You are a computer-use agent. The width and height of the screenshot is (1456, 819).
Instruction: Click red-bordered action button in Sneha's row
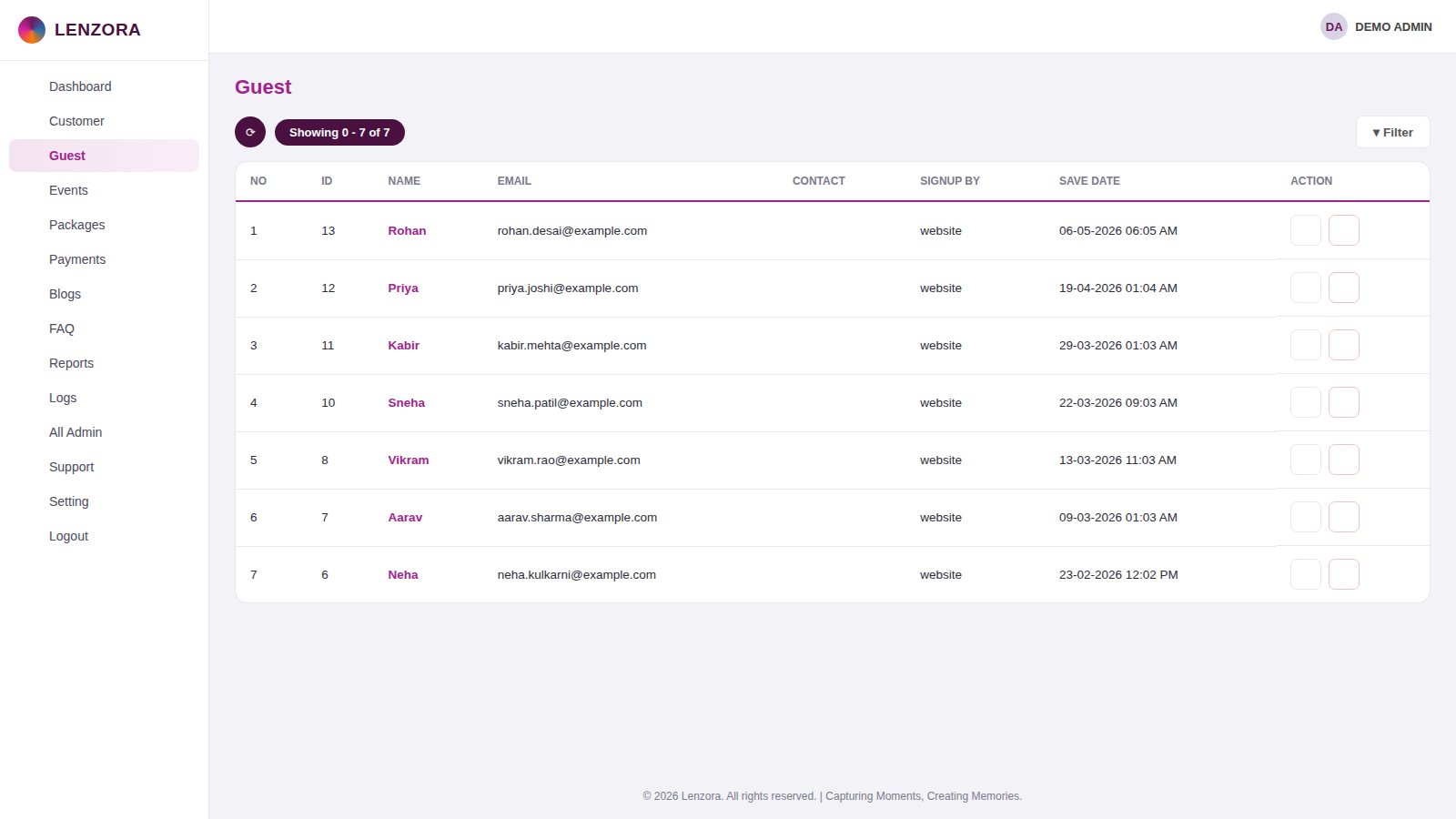[1344, 402]
